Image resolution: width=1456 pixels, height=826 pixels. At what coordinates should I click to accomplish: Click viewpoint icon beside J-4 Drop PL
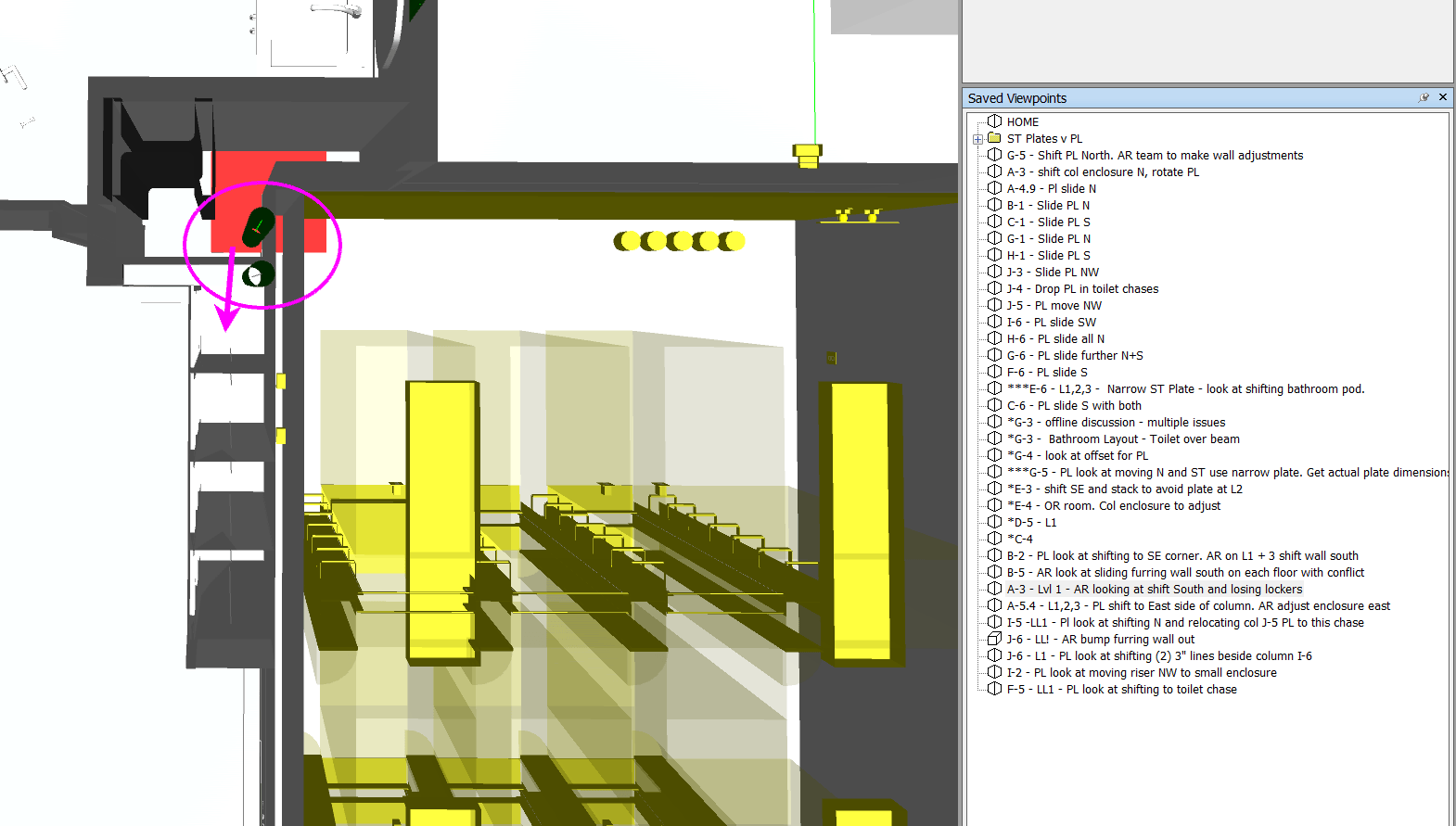pyautogui.click(x=994, y=288)
